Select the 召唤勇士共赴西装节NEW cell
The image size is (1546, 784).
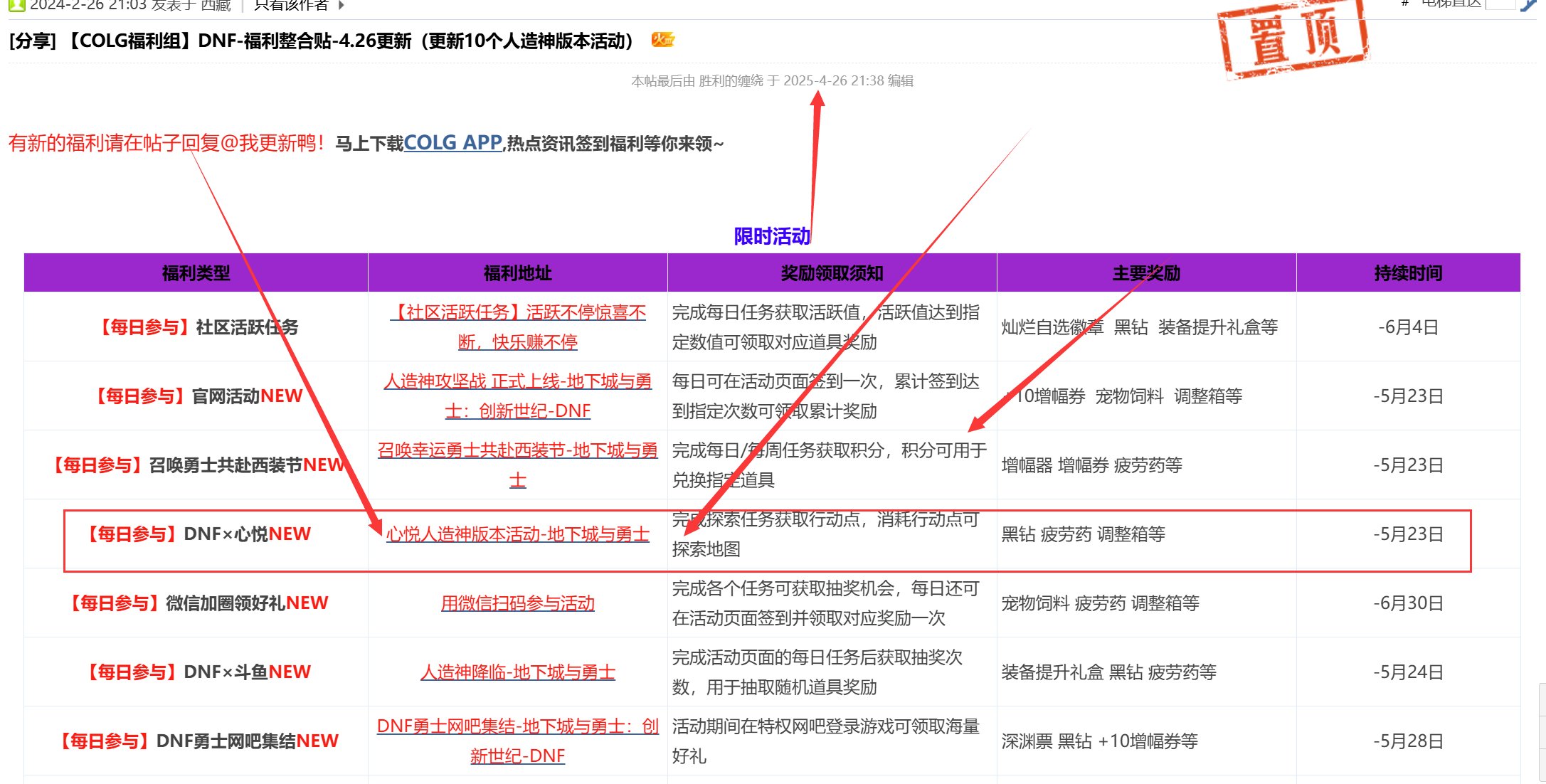pos(196,465)
